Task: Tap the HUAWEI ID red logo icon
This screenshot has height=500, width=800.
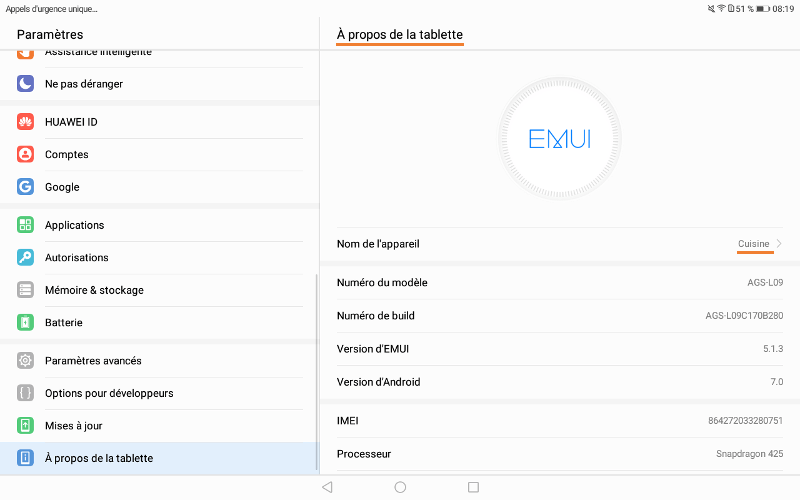Action: coord(26,122)
